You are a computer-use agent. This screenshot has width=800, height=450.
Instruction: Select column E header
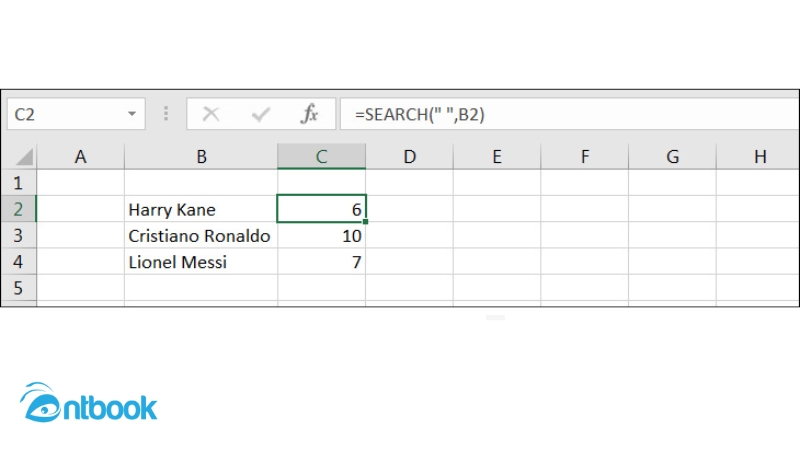tap(497, 157)
